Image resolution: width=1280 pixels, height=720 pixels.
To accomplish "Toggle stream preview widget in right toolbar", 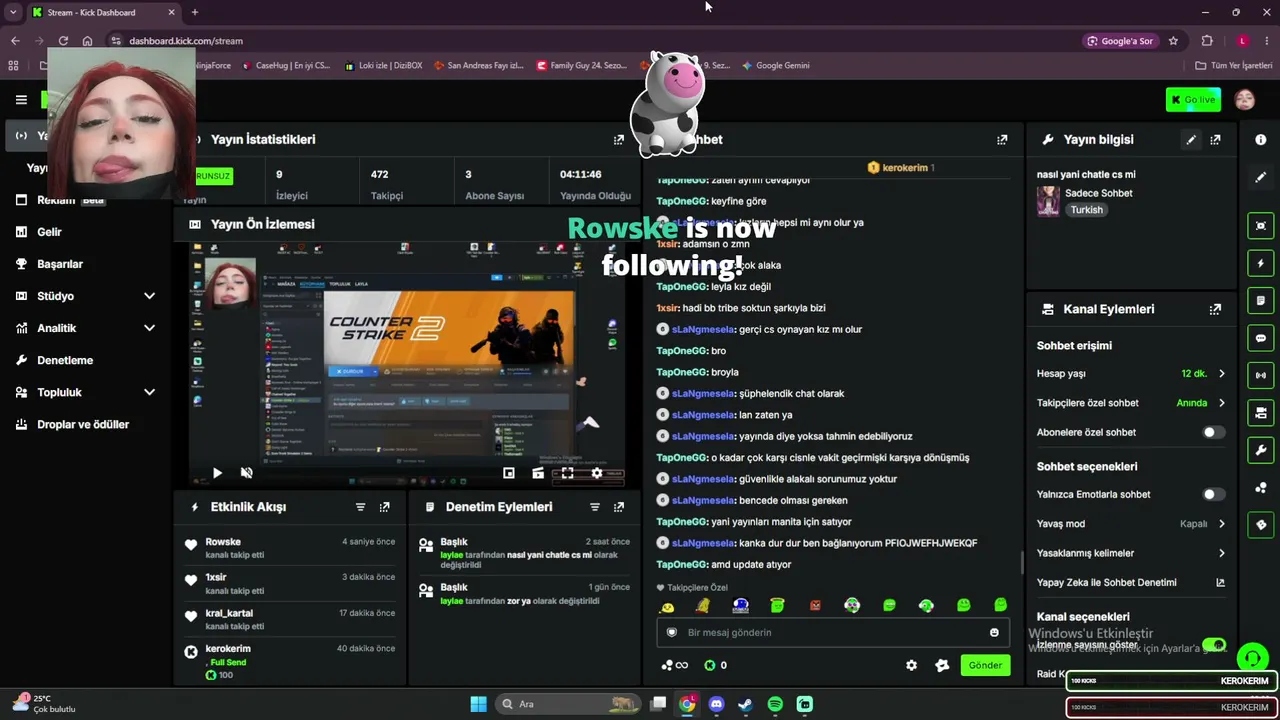I will (1260, 226).
